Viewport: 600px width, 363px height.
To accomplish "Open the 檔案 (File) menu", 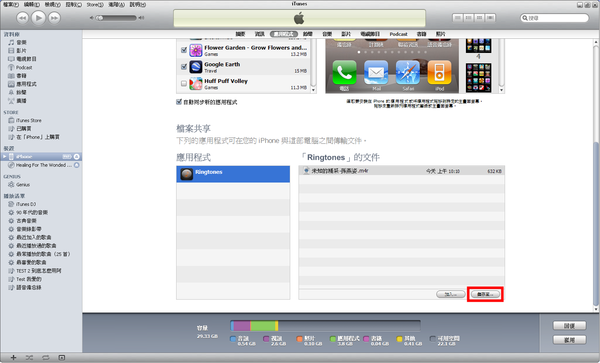I will [11, 5].
